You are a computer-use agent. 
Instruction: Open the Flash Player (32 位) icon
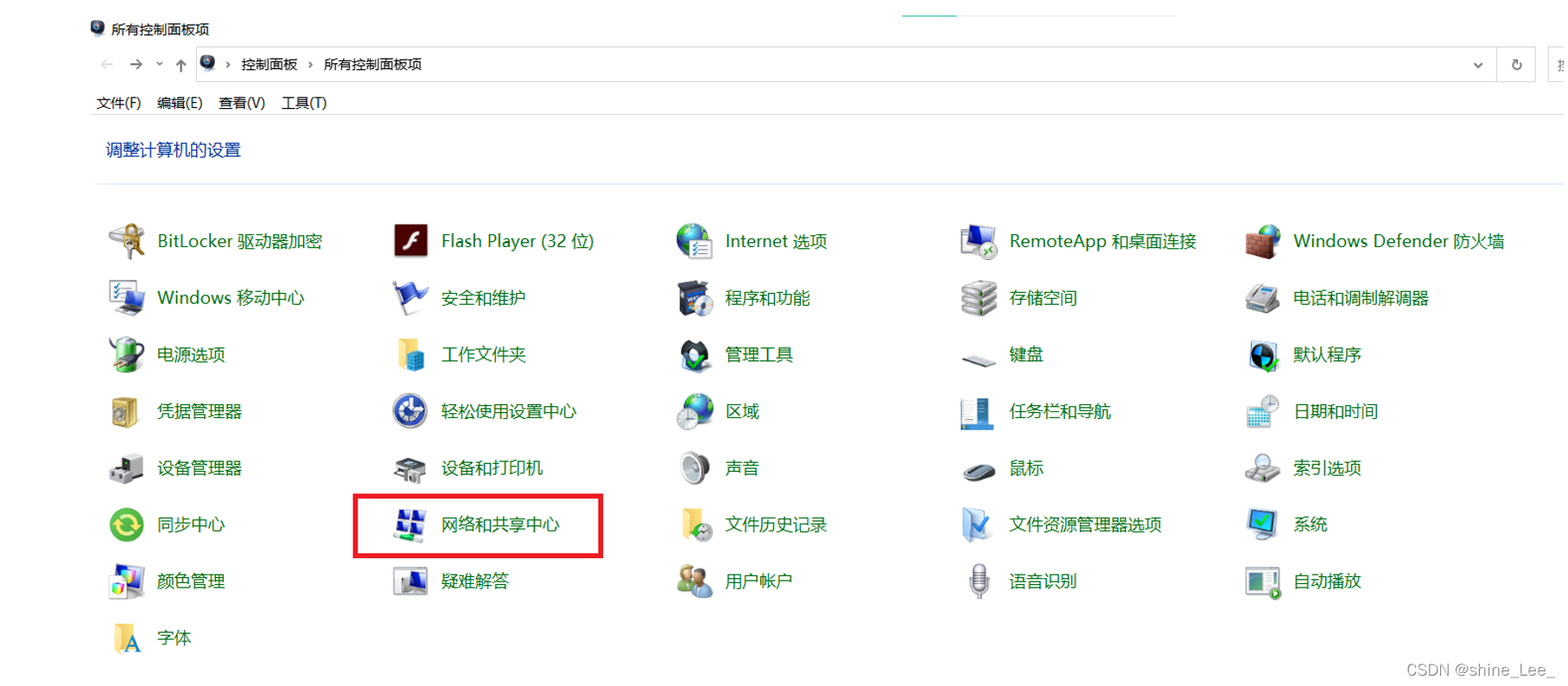coord(410,241)
